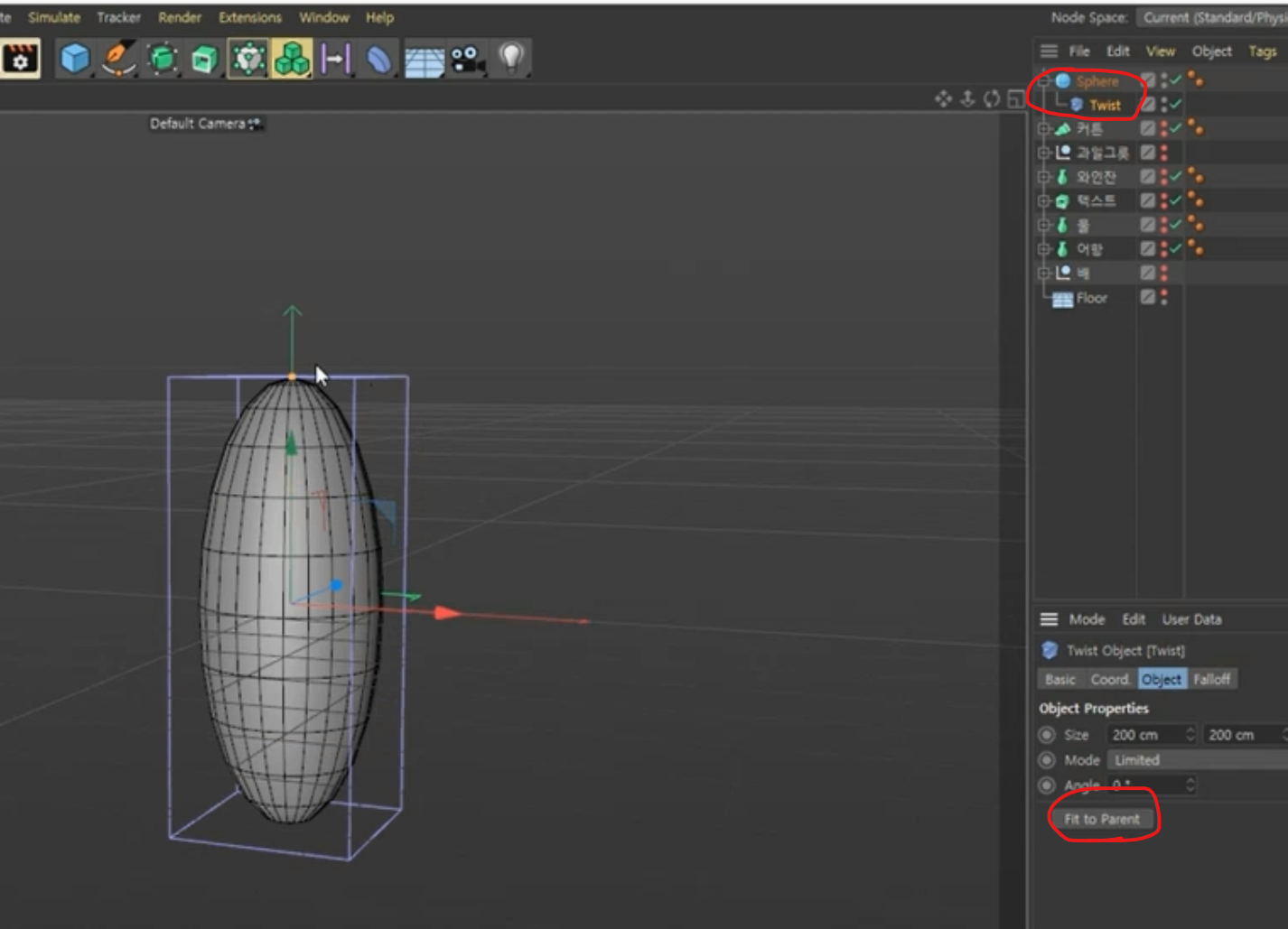This screenshot has width=1288, height=929.
Task: Open the Object Manager Tags menu
Action: [1262, 51]
